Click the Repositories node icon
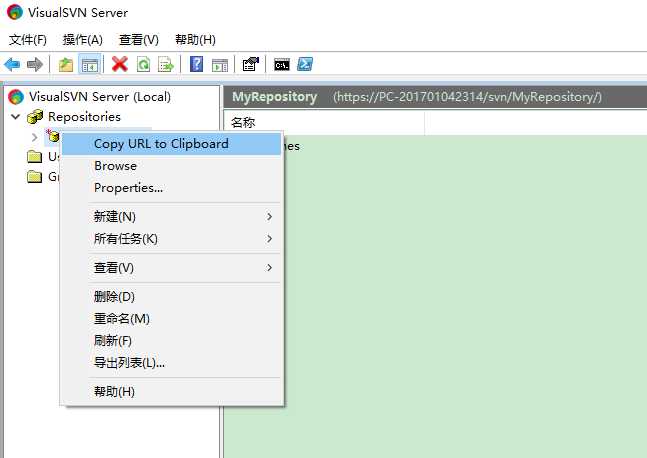 pos(35,117)
